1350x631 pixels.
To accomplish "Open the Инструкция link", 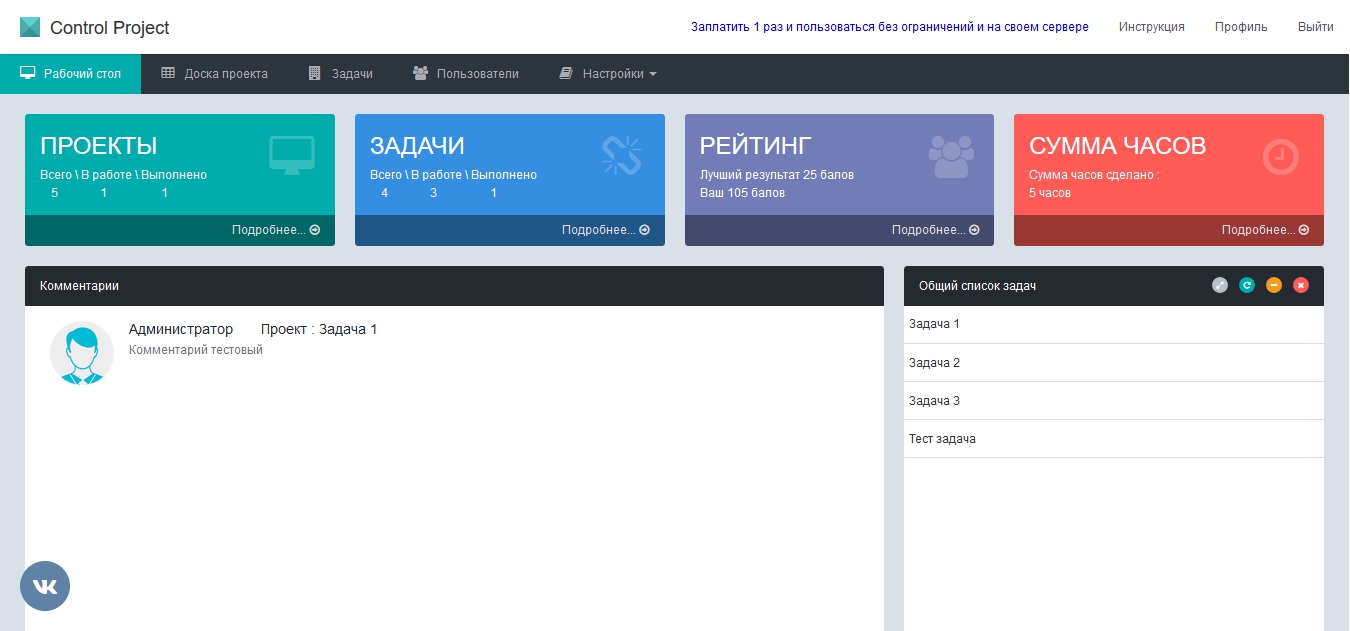I will (1152, 27).
